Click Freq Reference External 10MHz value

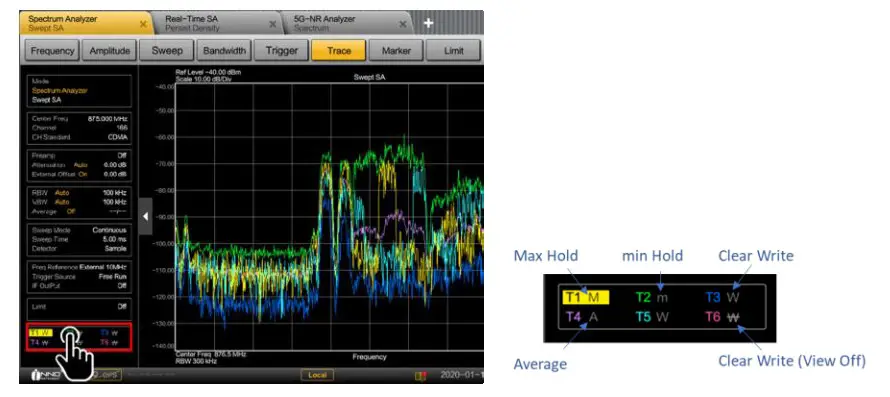point(102,268)
